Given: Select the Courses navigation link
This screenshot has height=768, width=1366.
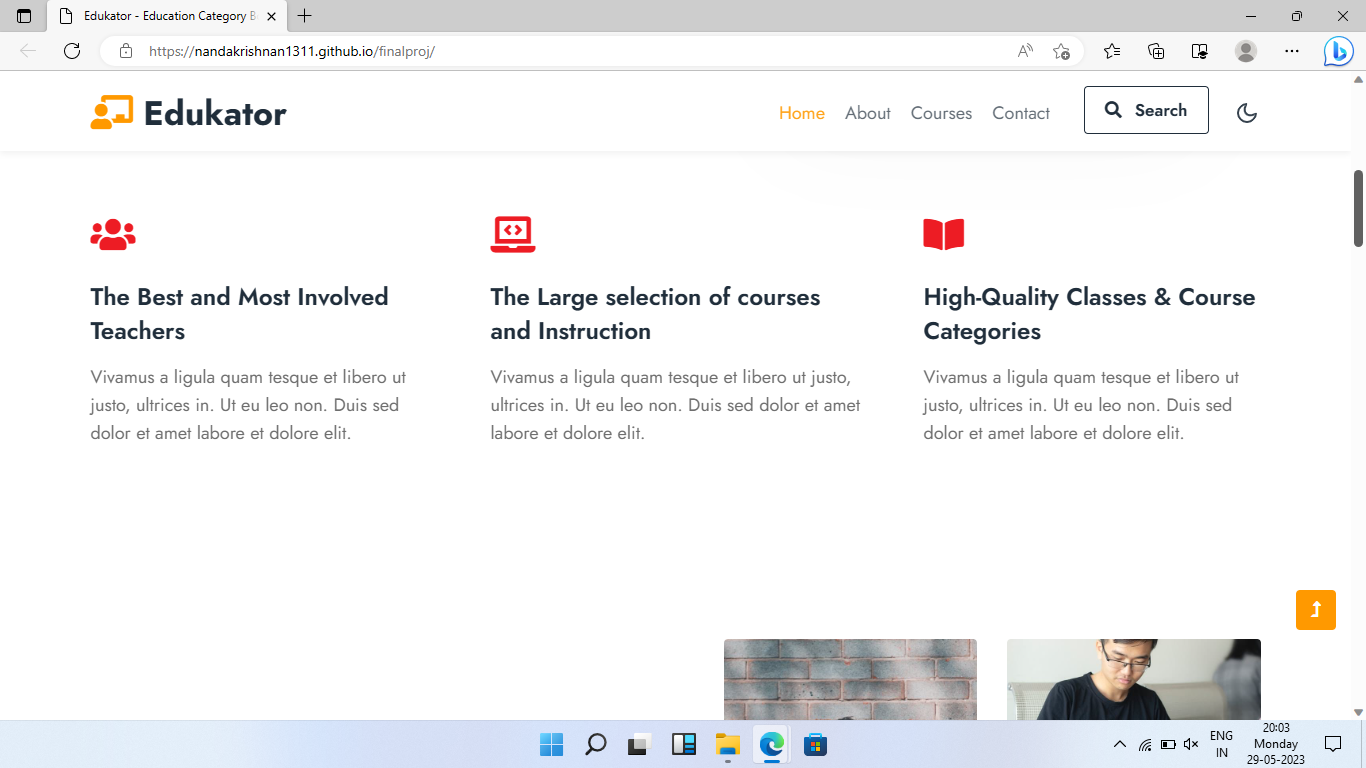Looking at the screenshot, I should pos(940,113).
